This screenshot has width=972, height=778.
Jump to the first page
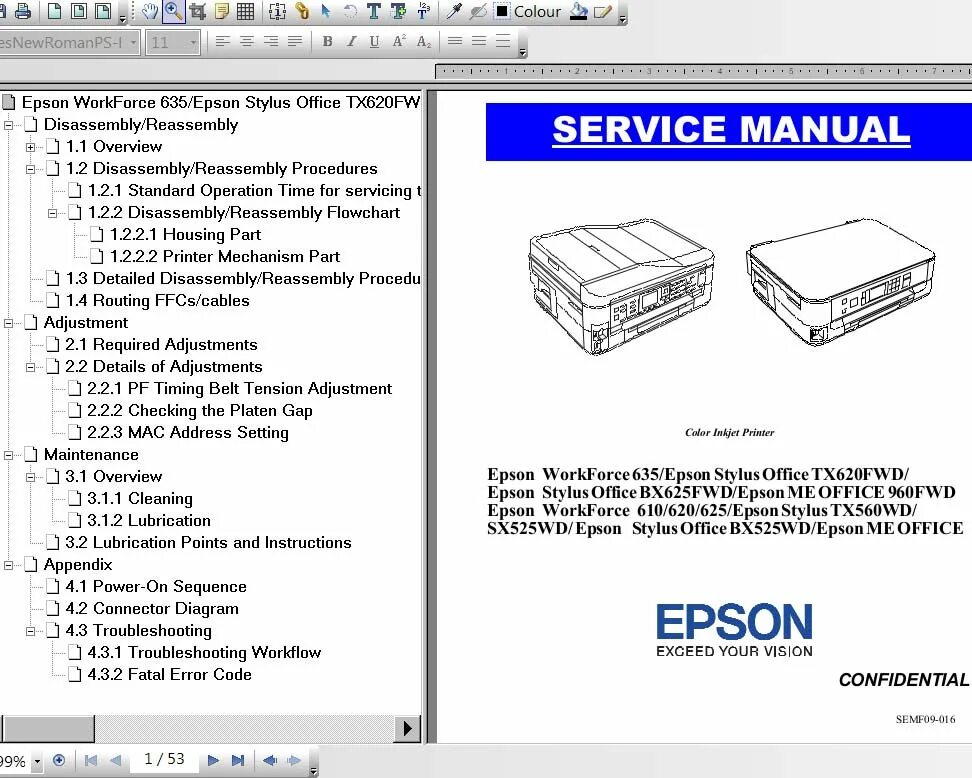coord(91,760)
